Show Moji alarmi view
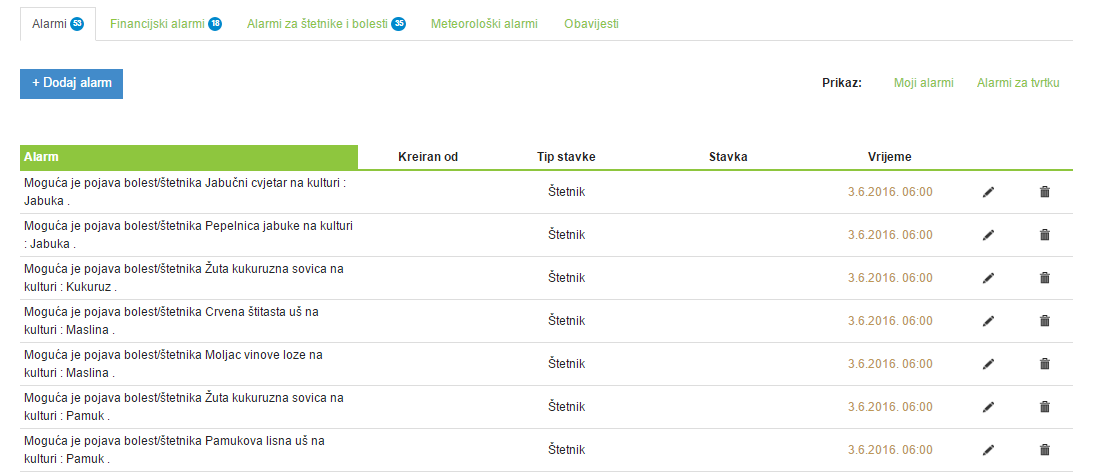The height and width of the screenshot is (475, 1101). click(923, 83)
